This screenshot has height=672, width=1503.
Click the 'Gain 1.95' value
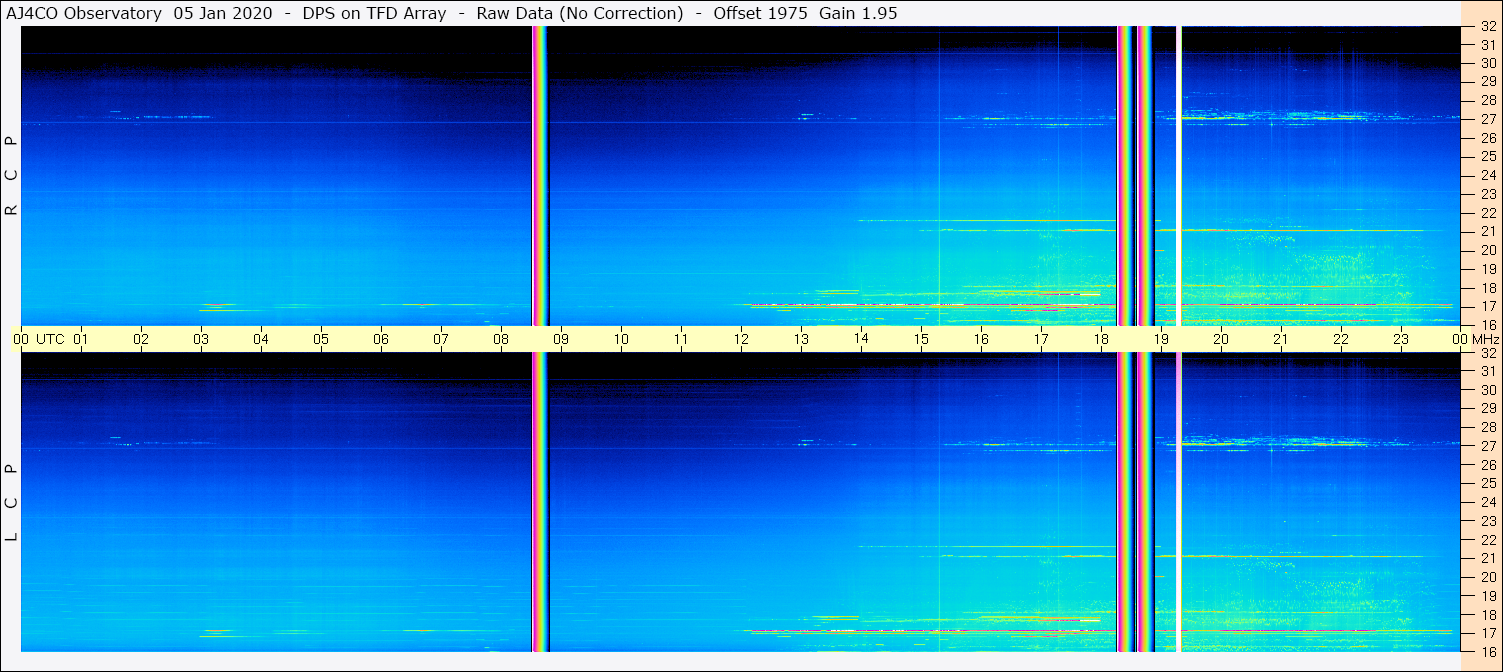pos(858,13)
